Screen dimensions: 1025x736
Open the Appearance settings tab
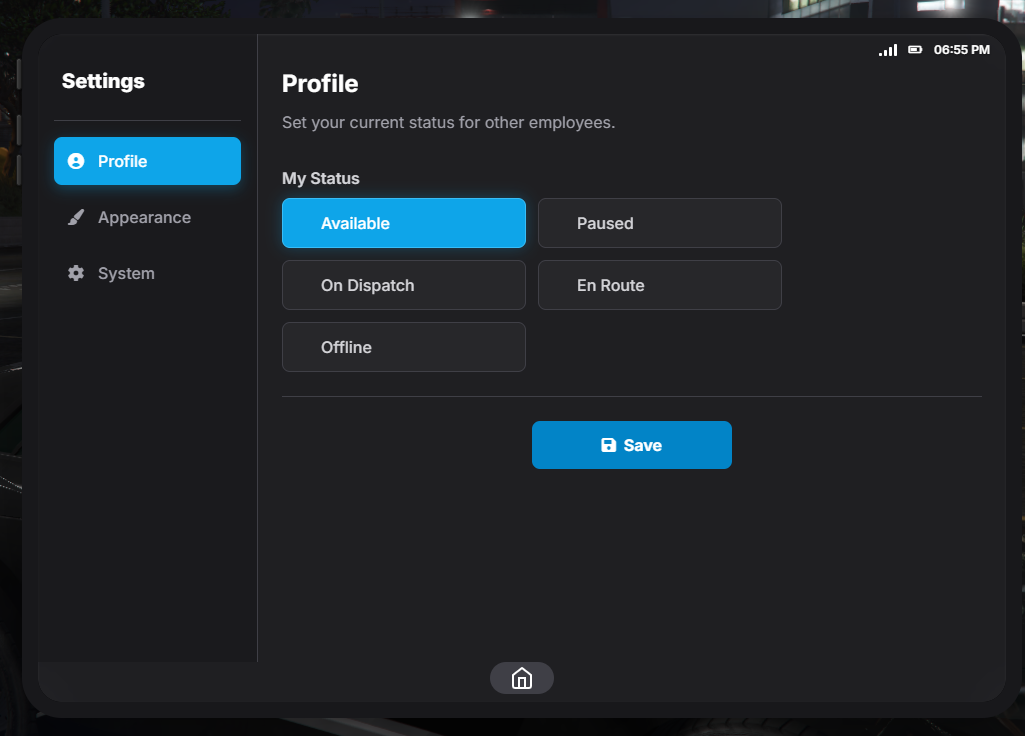pyautogui.click(x=146, y=217)
